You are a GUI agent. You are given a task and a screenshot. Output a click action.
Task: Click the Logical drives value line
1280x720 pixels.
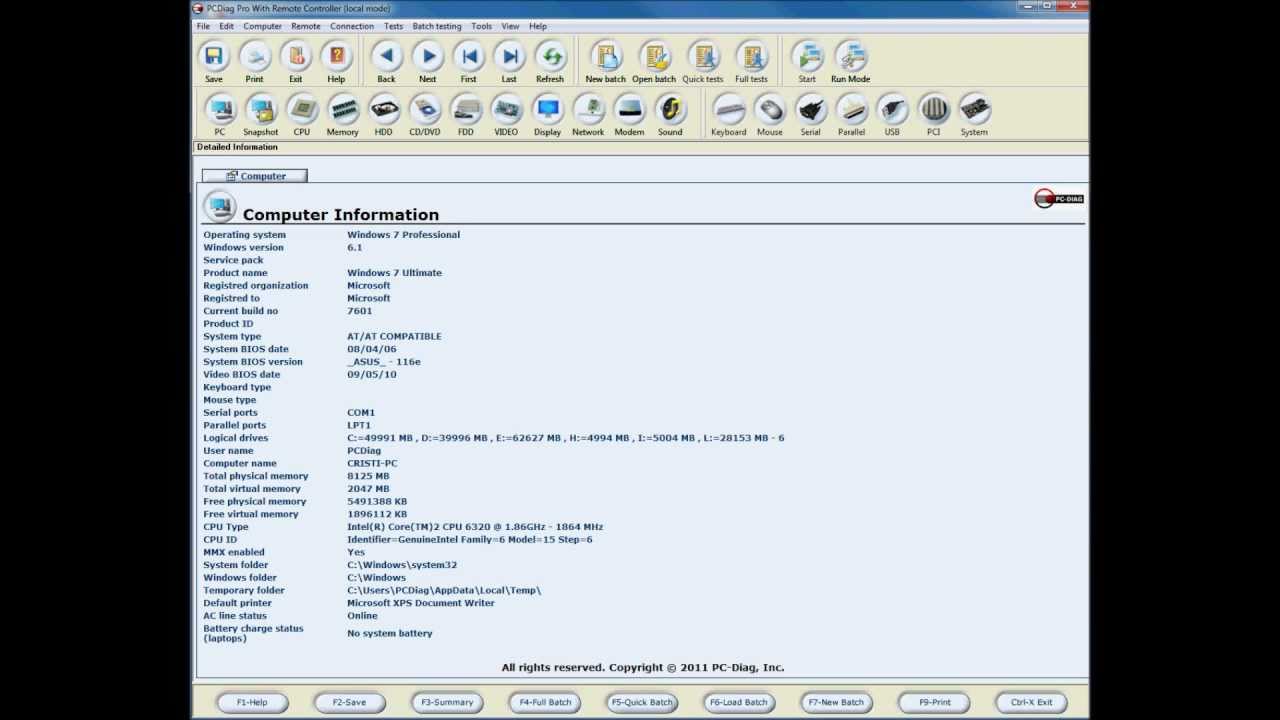tap(566, 438)
